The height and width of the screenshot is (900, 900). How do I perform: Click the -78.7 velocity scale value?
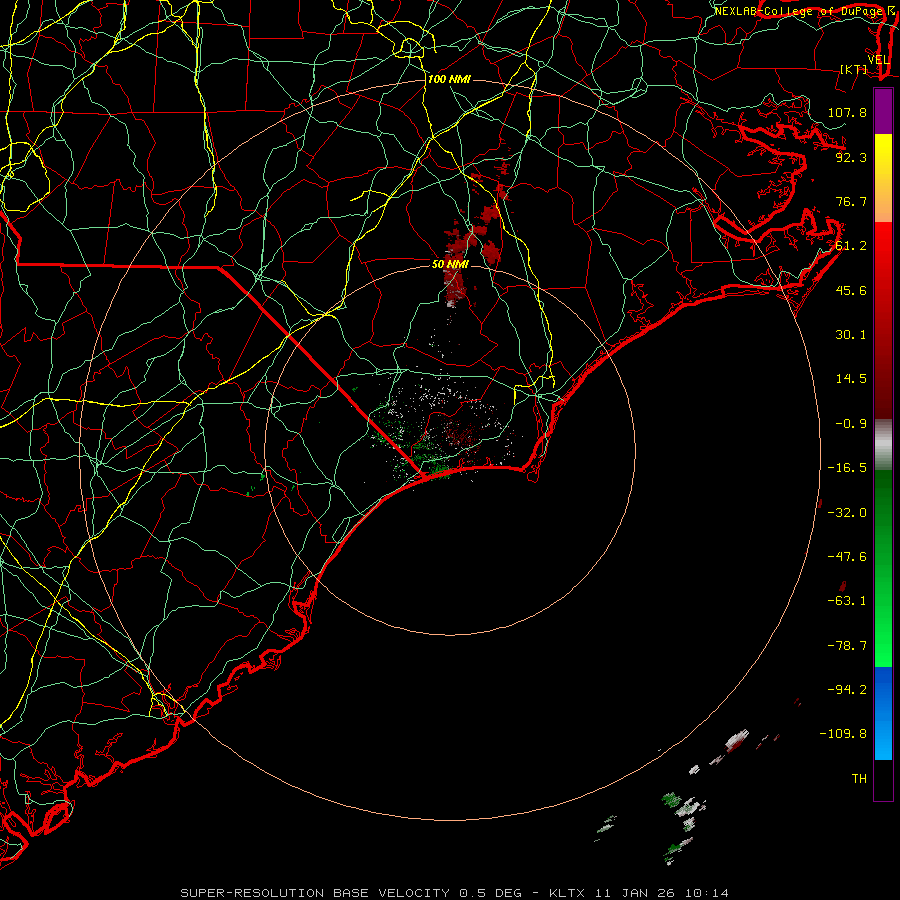pos(847,646)
